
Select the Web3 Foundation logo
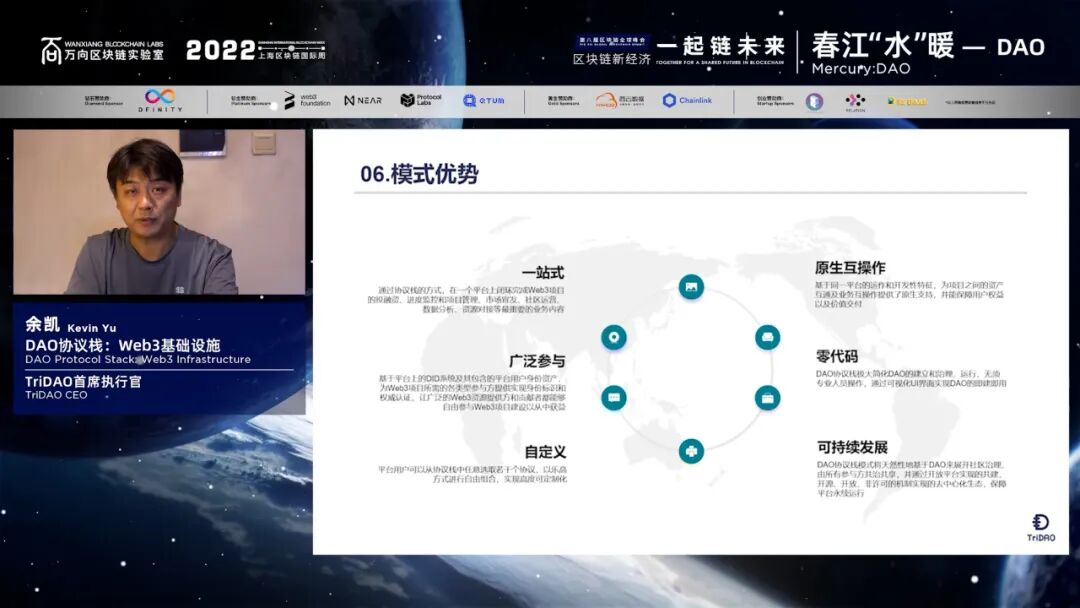pyautogui.click(x=309, y=101)
